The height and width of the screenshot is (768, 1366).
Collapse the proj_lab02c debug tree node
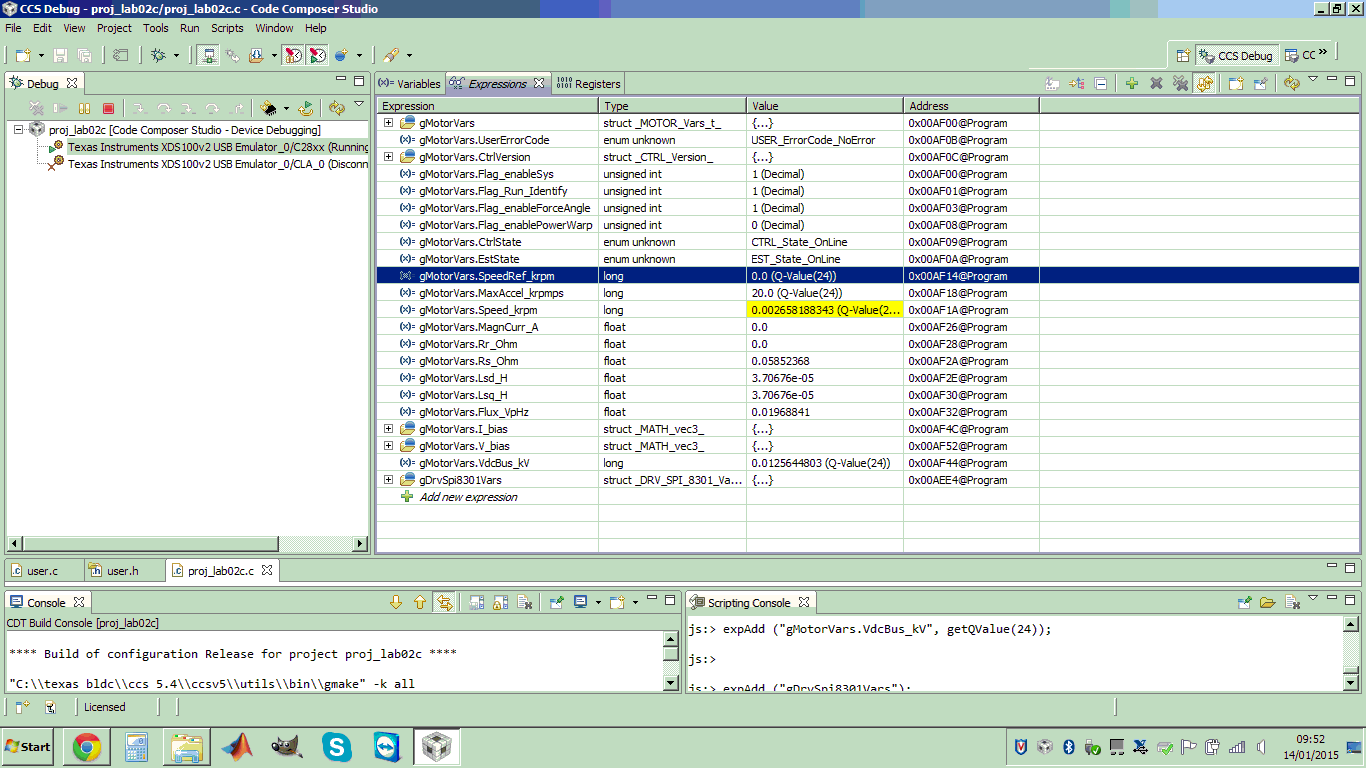pos(19,130)
